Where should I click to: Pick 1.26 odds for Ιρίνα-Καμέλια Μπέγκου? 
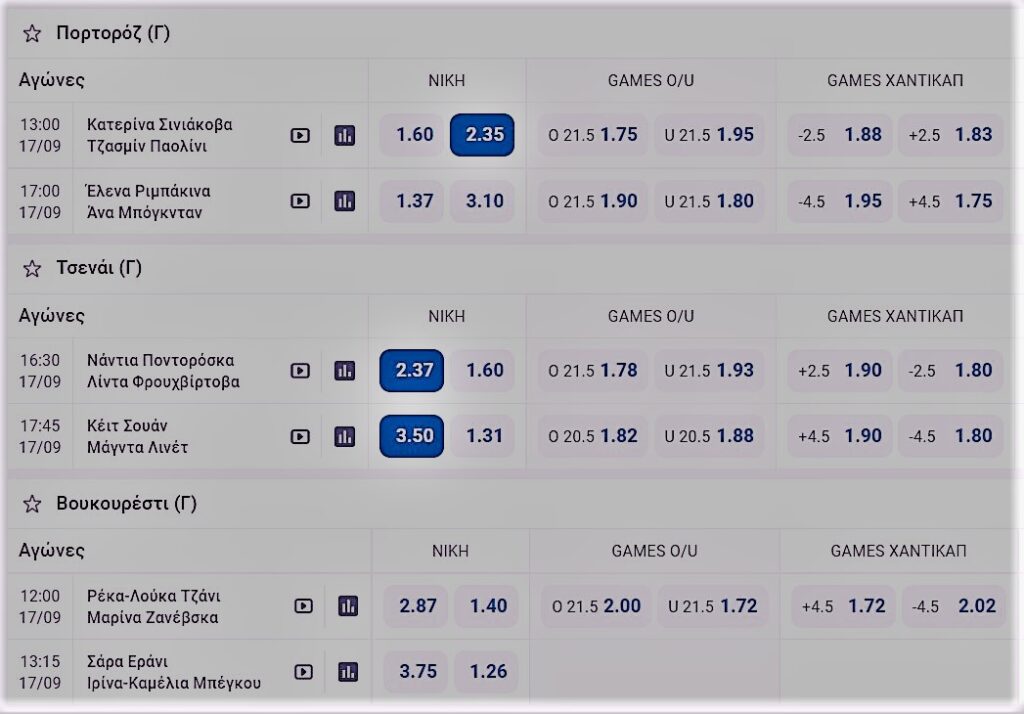(x=488, y=672)
